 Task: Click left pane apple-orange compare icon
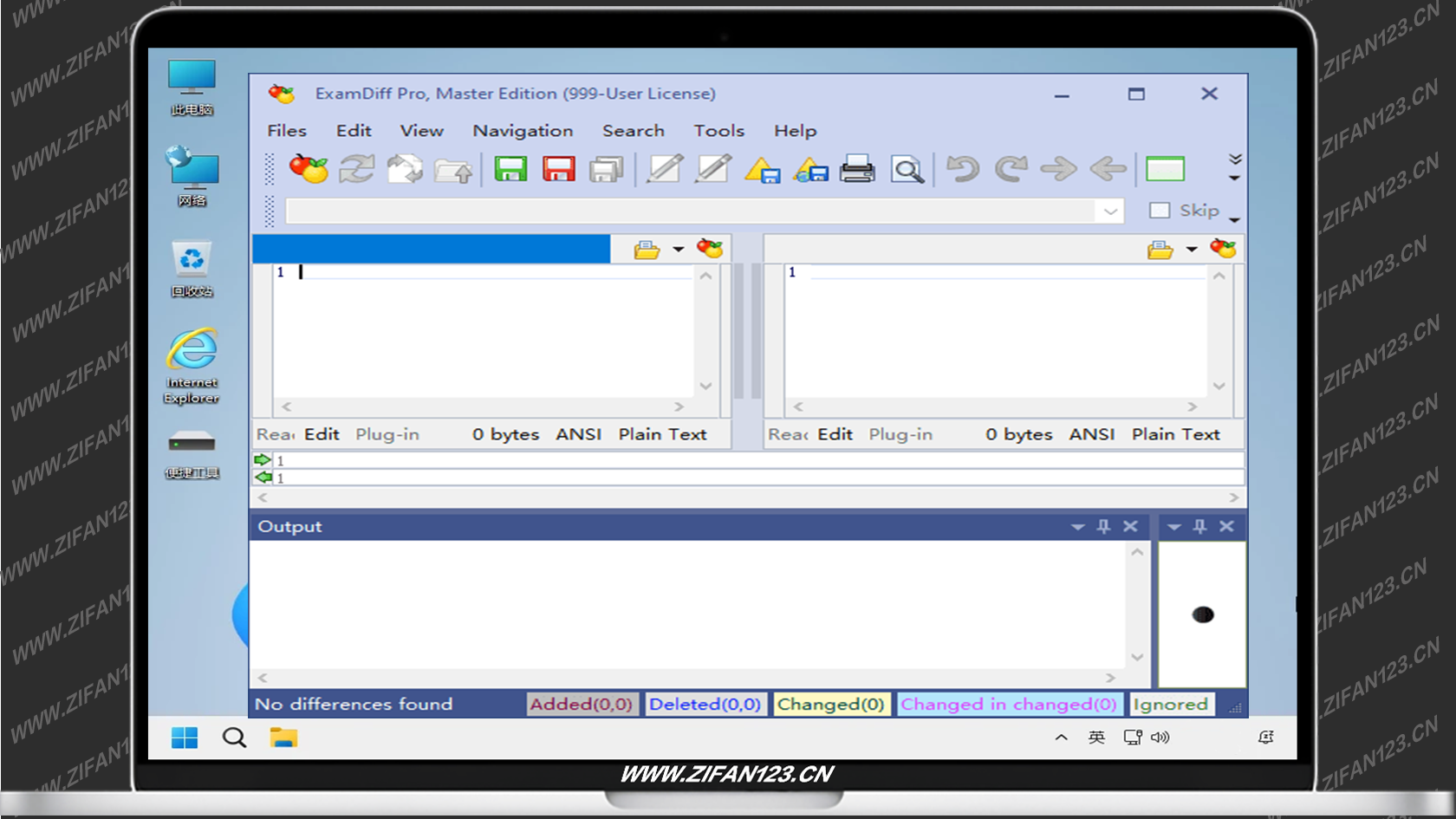(710, 249)
